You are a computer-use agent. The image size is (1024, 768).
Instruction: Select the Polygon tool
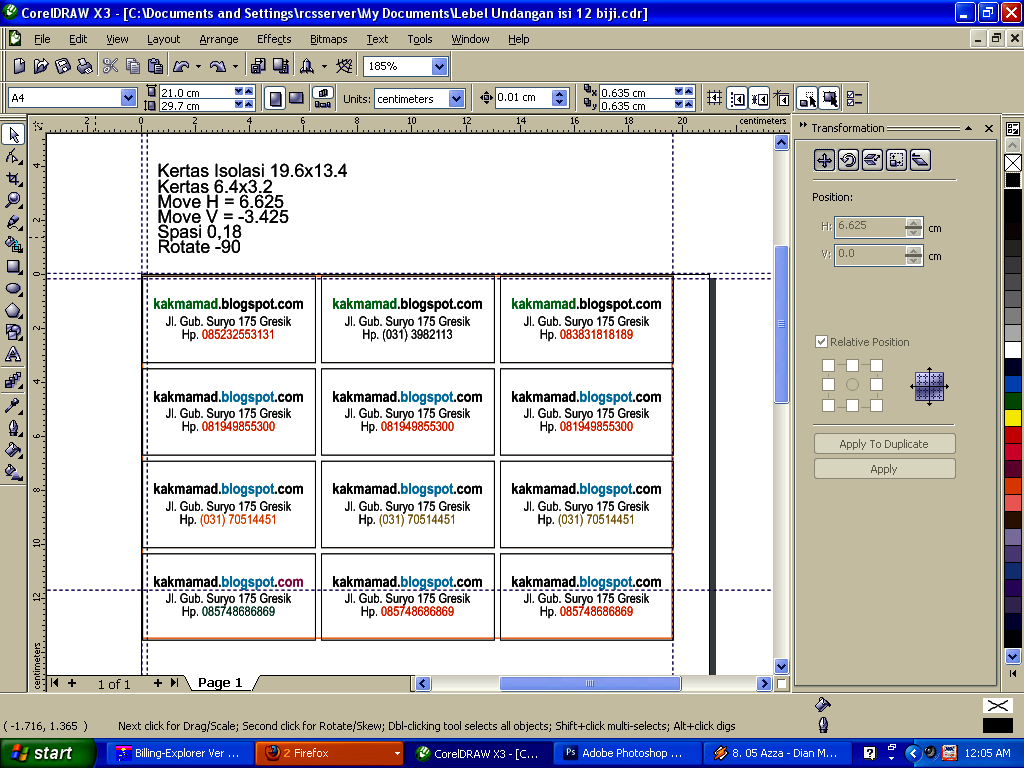pos(13,311)
